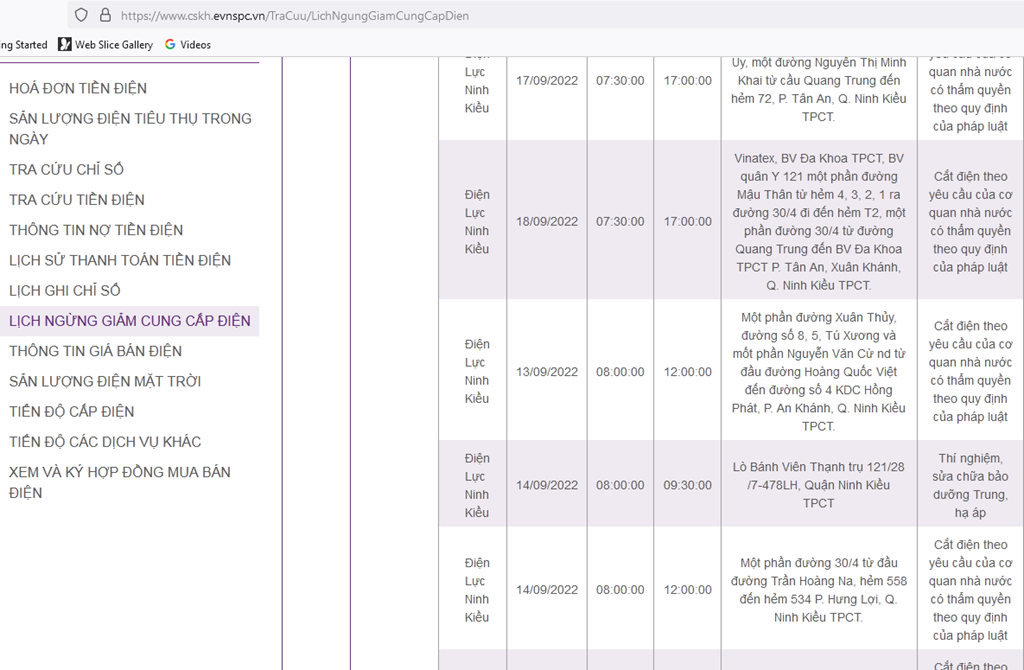
Task: Go to TRA CỨU CHỈ SỐ
Action: [66, 169]
